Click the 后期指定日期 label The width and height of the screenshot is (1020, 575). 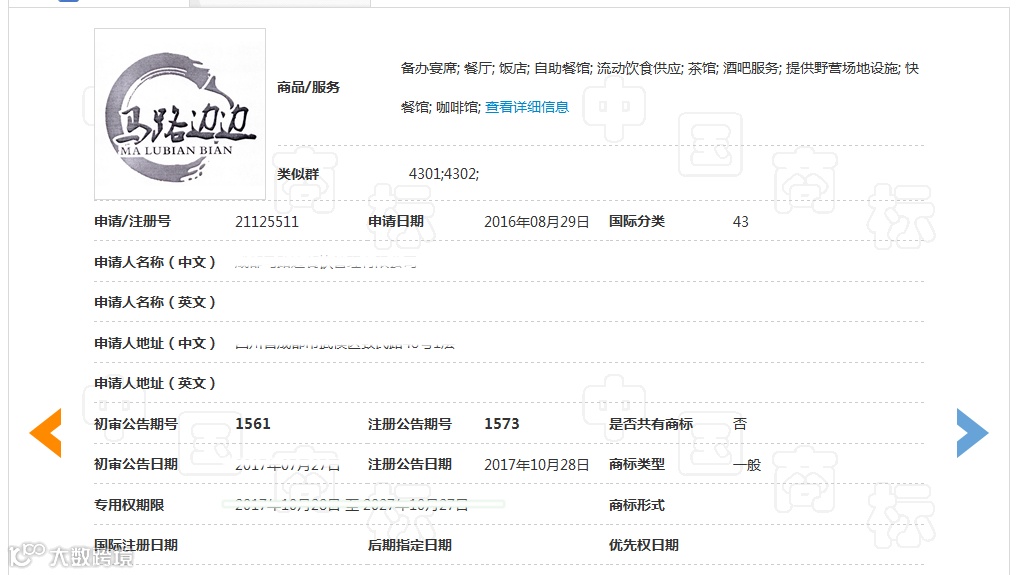coord(410,545)
